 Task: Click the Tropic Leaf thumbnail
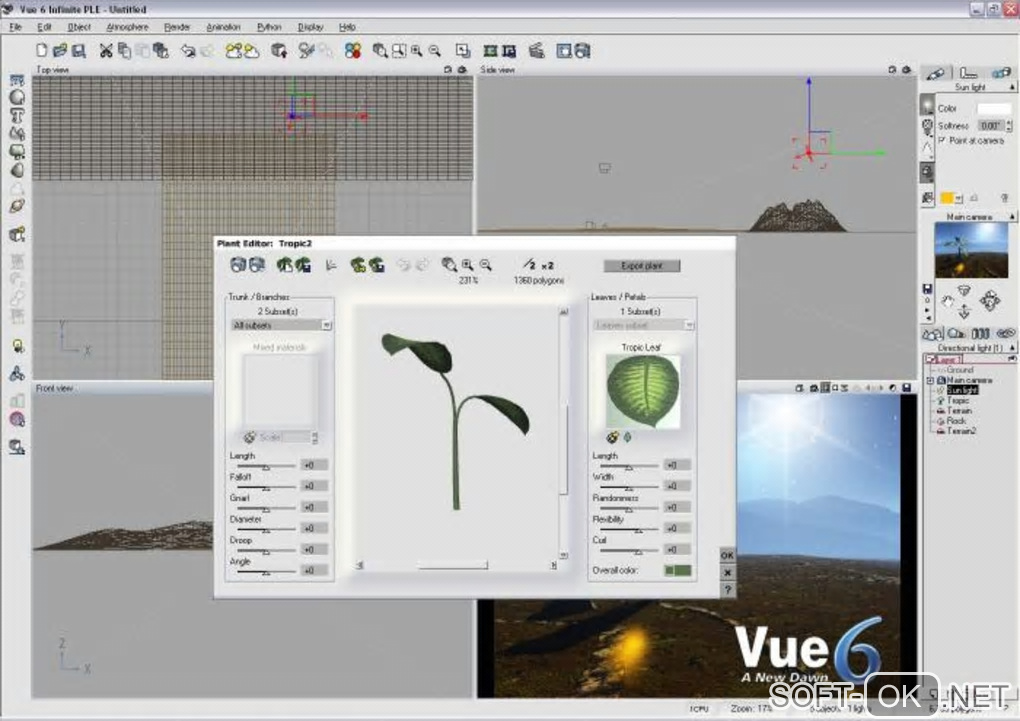tap(643, 392)
